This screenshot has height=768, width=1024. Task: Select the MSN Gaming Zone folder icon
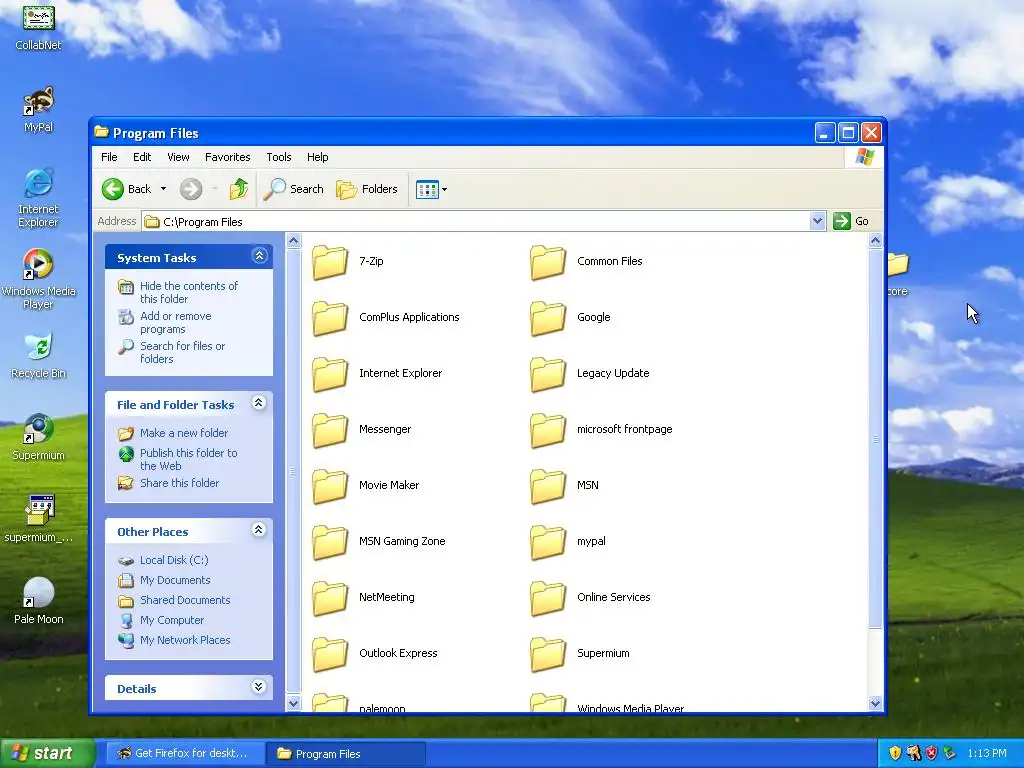tap(330, 542)
